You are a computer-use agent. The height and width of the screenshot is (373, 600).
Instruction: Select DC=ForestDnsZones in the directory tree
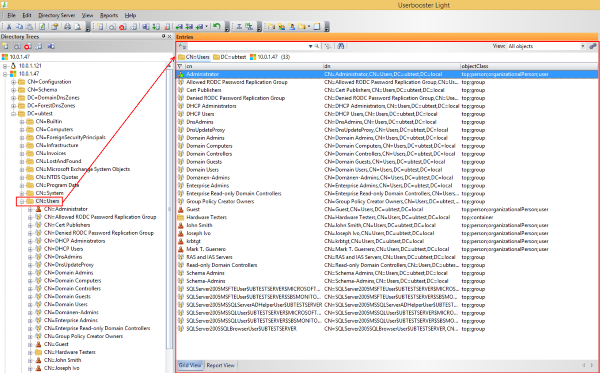(51, 106)
